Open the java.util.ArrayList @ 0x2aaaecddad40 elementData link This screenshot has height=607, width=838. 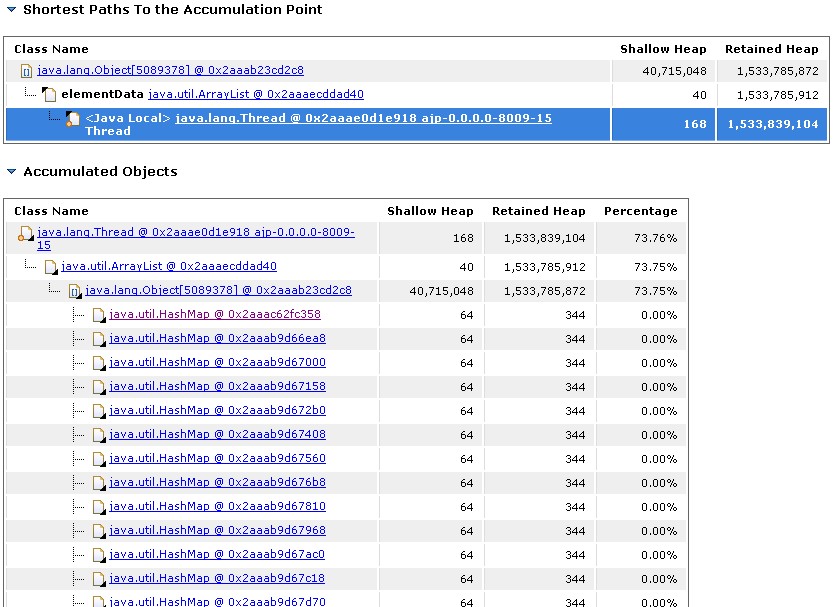(x=255, y=94)
